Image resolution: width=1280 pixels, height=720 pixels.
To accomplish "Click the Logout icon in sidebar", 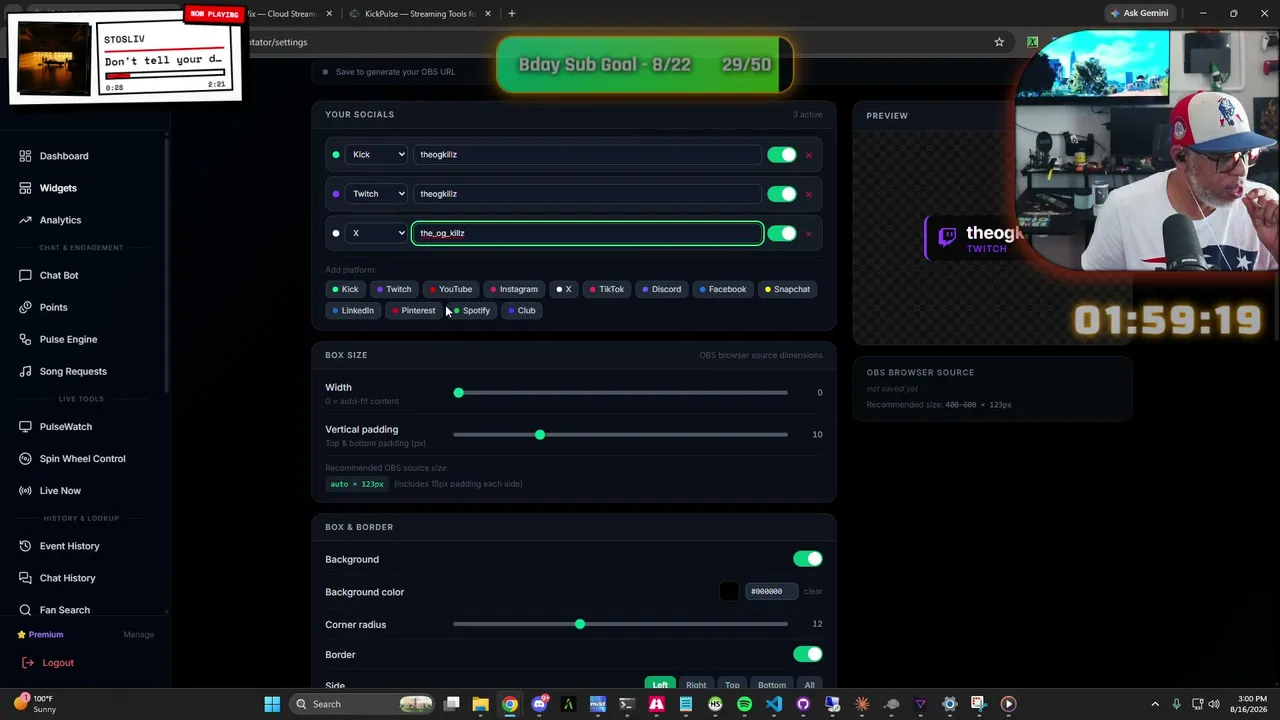I will coord(28,663).
